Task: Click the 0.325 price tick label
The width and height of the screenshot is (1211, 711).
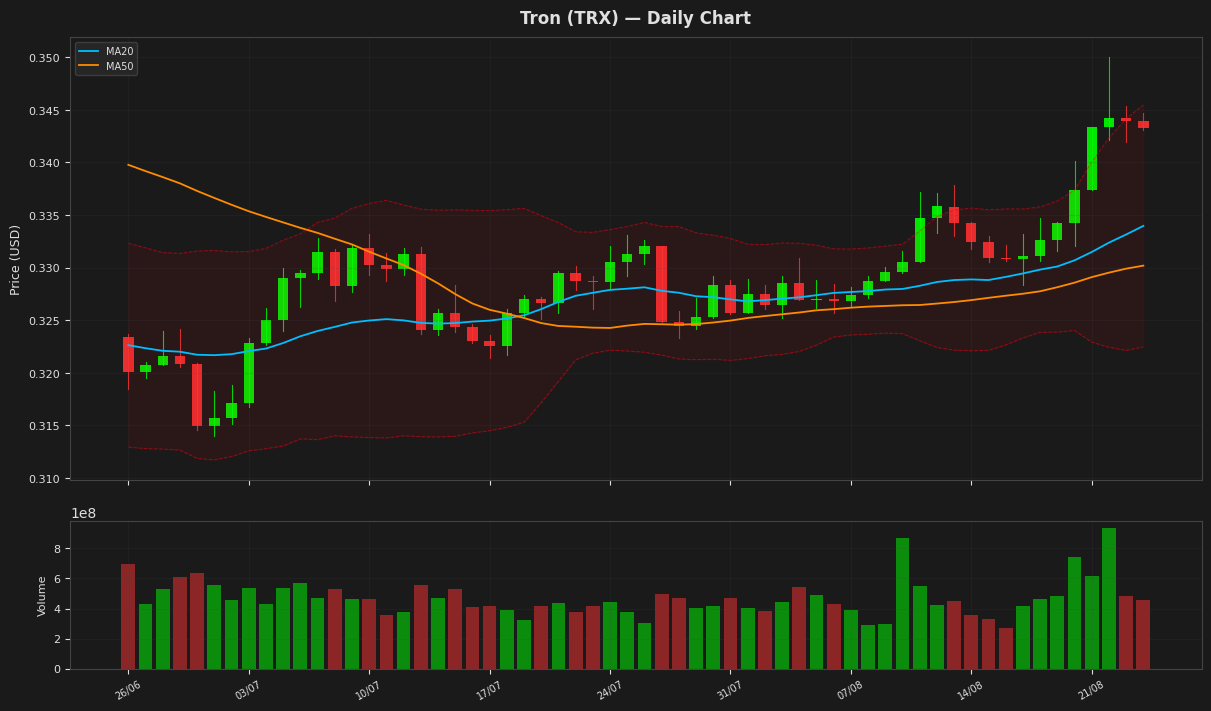Action: click(x=43, y=321)
